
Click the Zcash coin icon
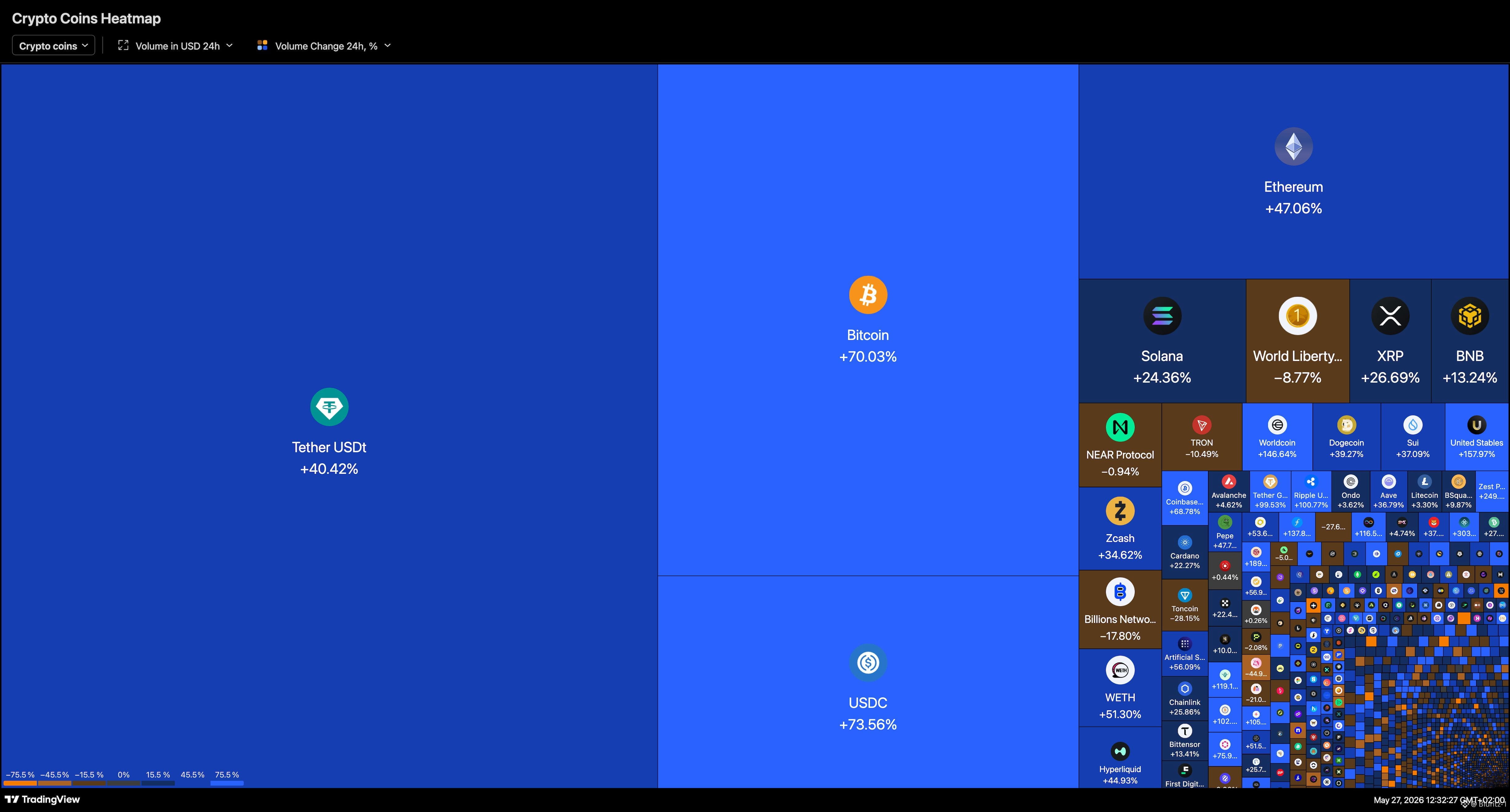pyautogui.click(x=1120, y=511)
